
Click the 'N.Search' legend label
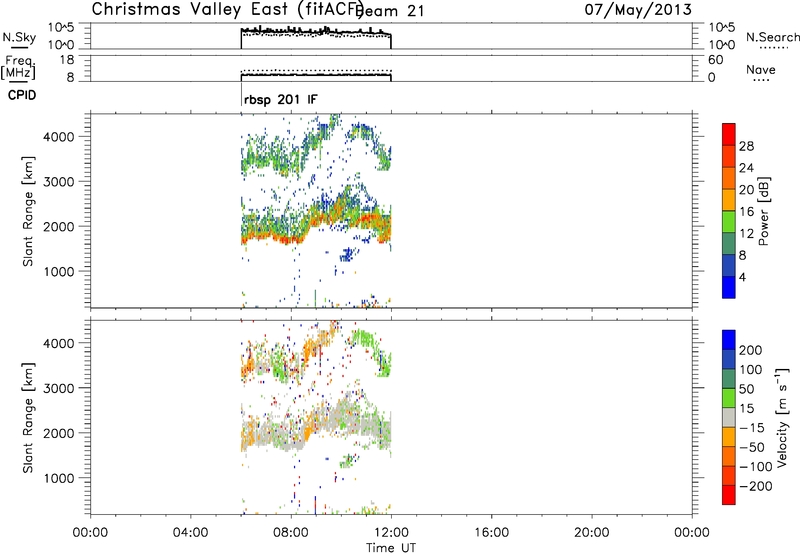pyautogui.click(x=772, y=37)
